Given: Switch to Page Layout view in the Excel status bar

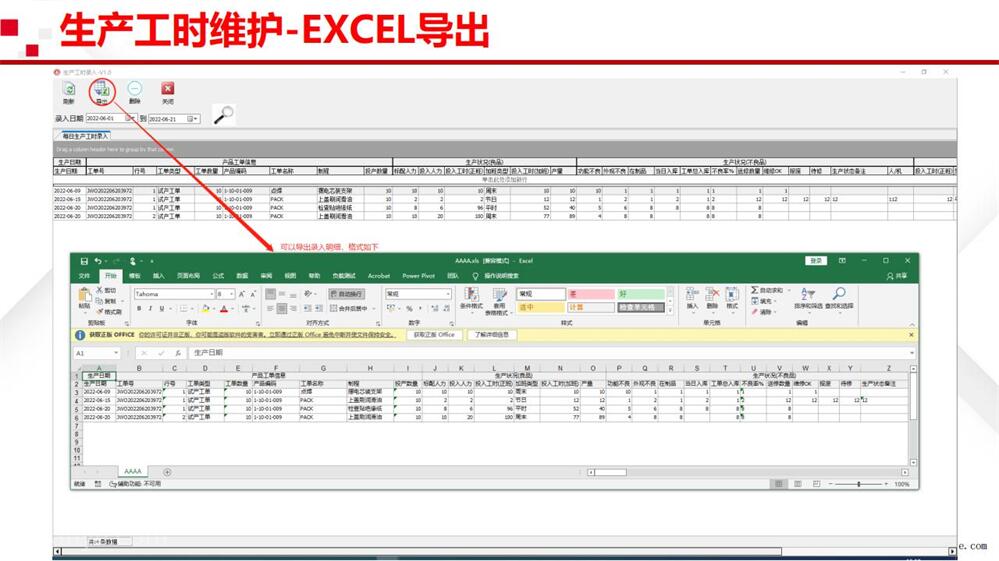Looking at the screenshot, I should click(798, 484).
